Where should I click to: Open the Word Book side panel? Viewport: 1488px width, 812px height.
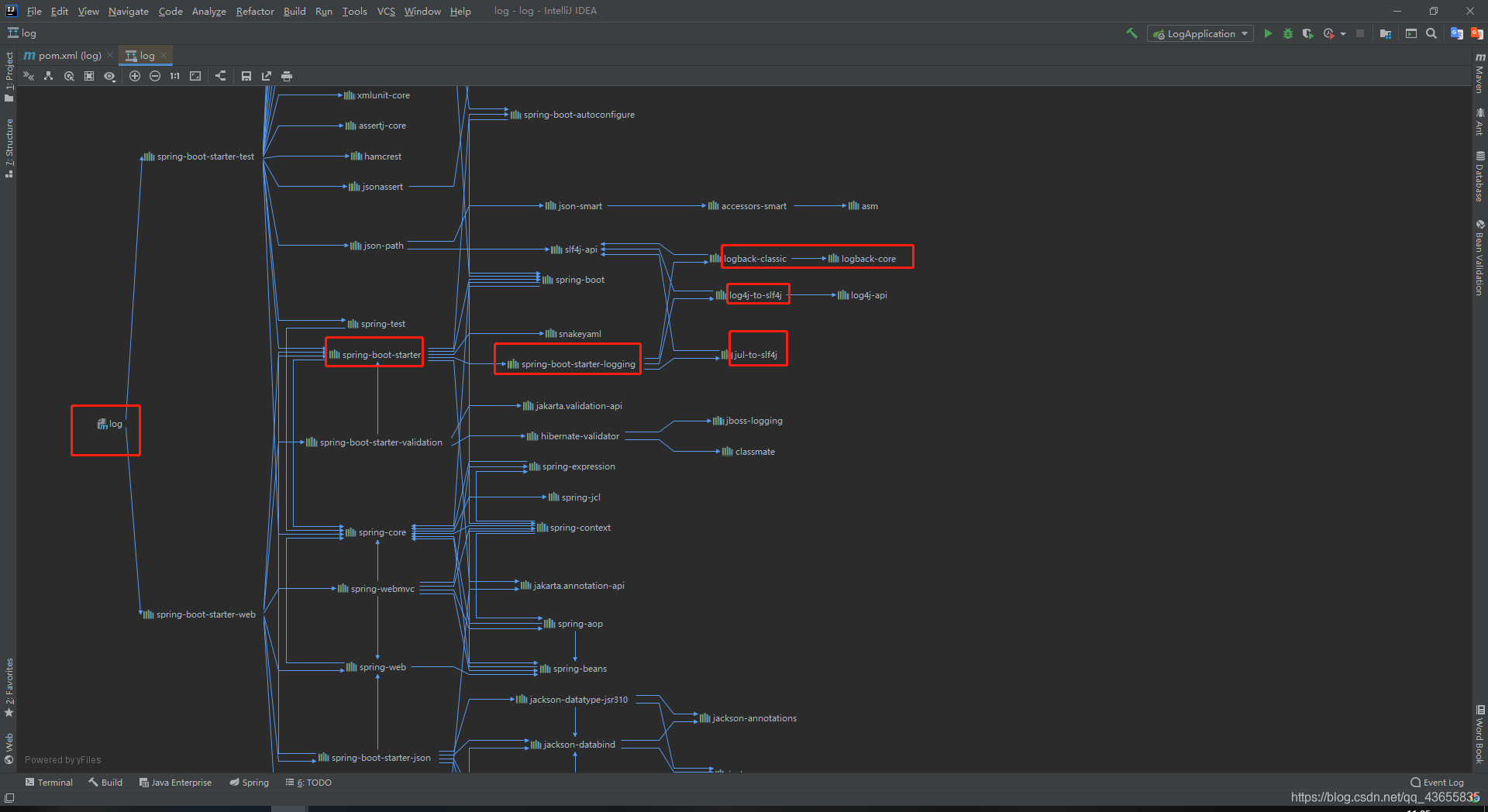1479,735
